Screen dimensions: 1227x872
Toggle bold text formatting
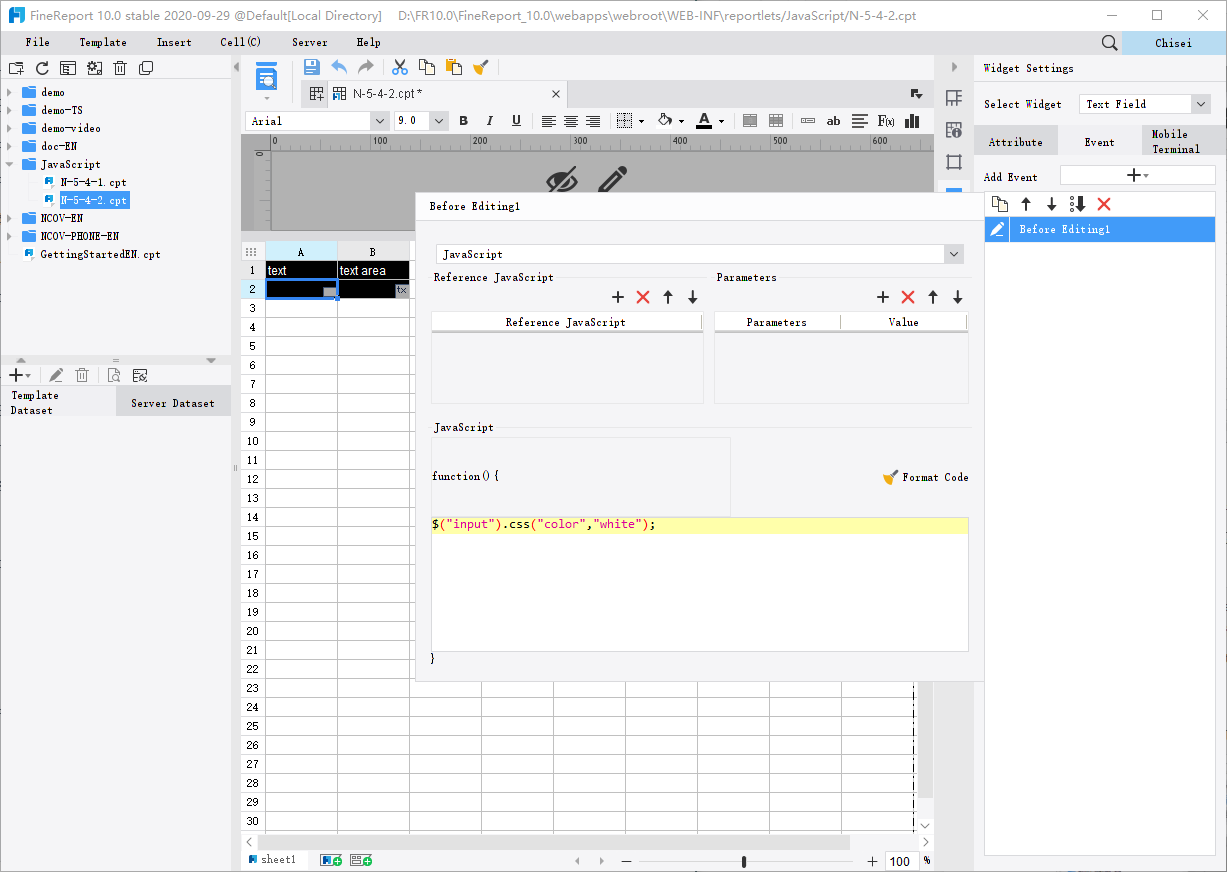pos(463,121)
